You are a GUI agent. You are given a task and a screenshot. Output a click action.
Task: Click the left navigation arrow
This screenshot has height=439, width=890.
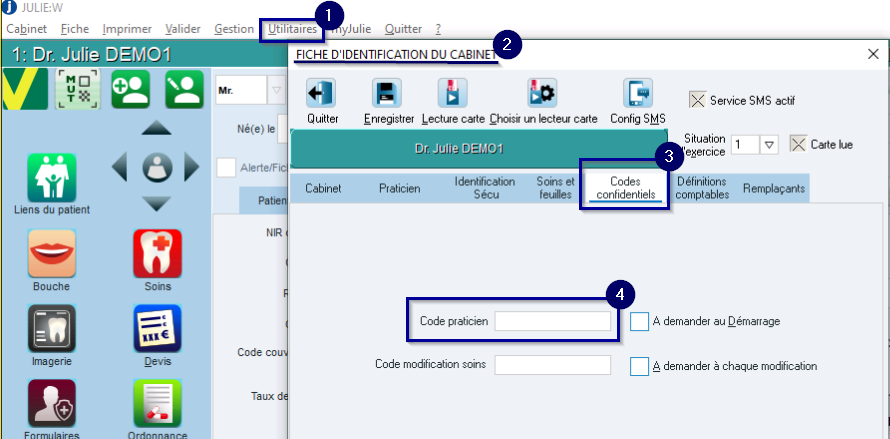[x=119, y=168]
